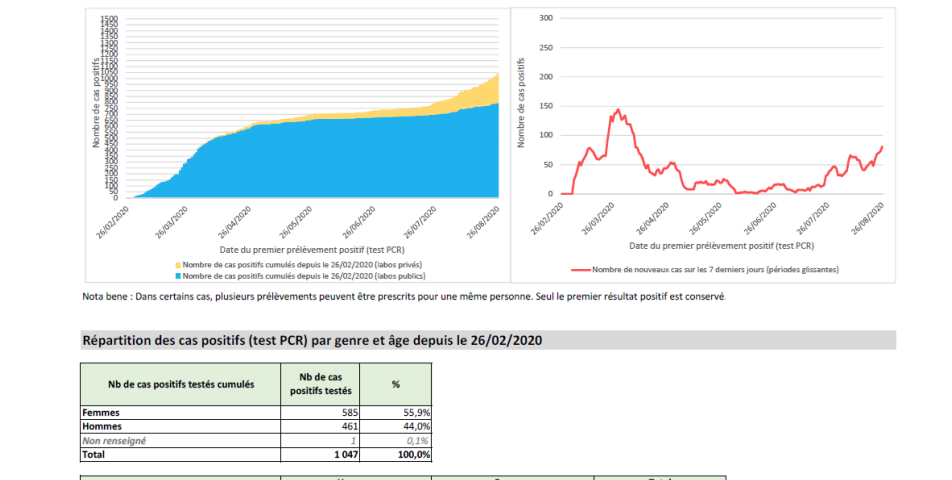Click the red line legend marker

tap(580, 269)
